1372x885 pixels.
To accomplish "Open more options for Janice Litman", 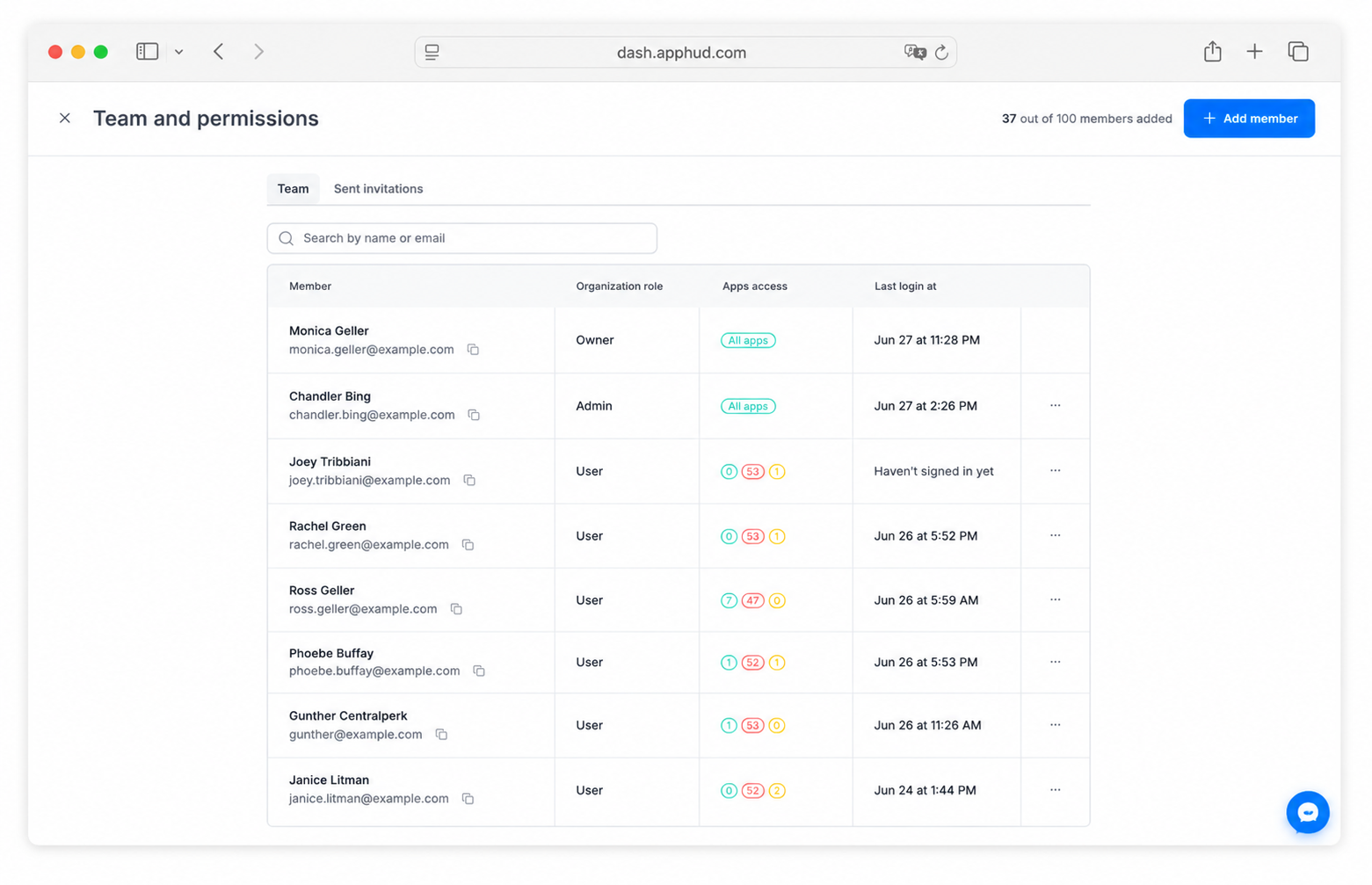I will (1055, 790).
